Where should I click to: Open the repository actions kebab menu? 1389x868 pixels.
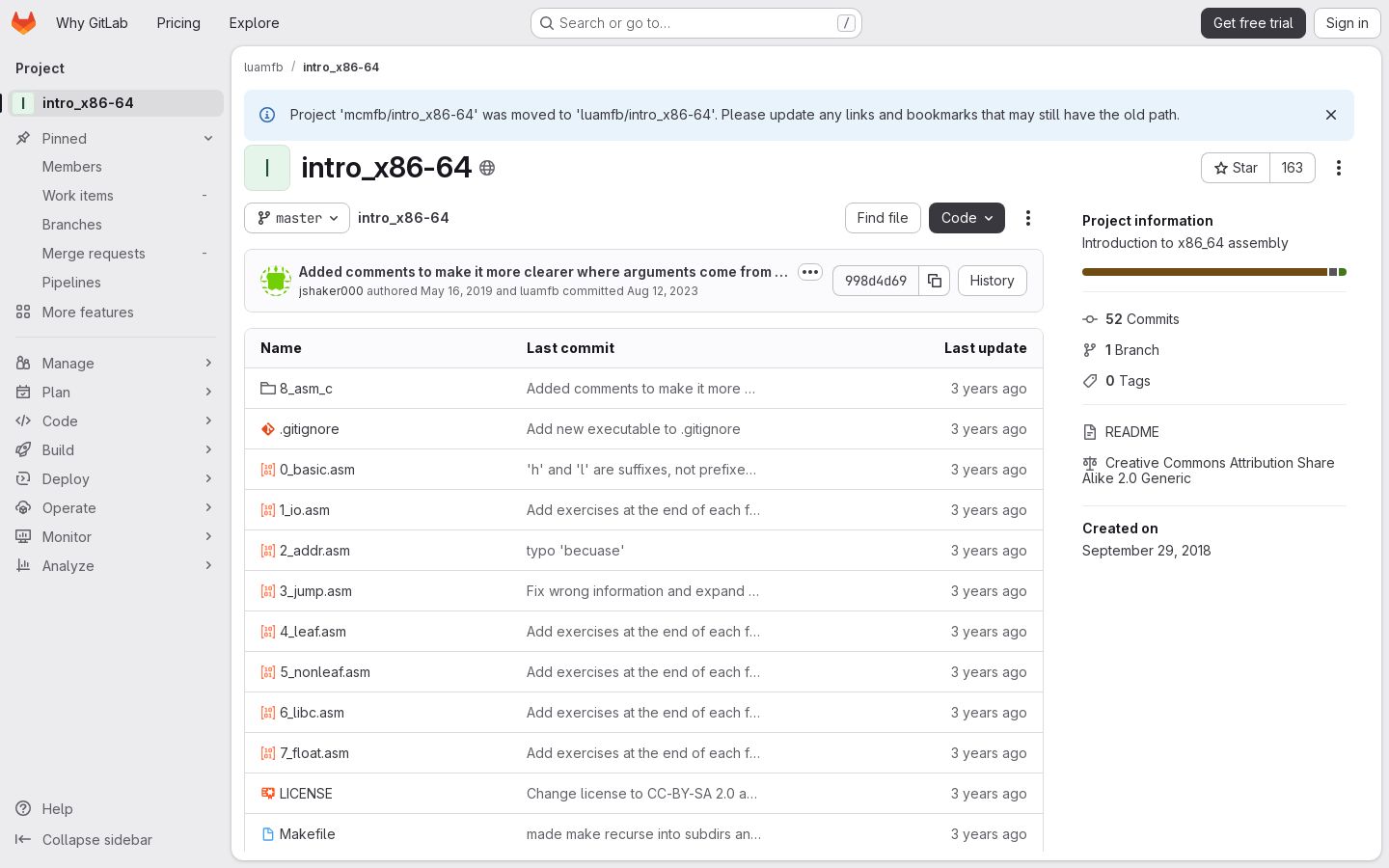click(x=1028, y=218)
